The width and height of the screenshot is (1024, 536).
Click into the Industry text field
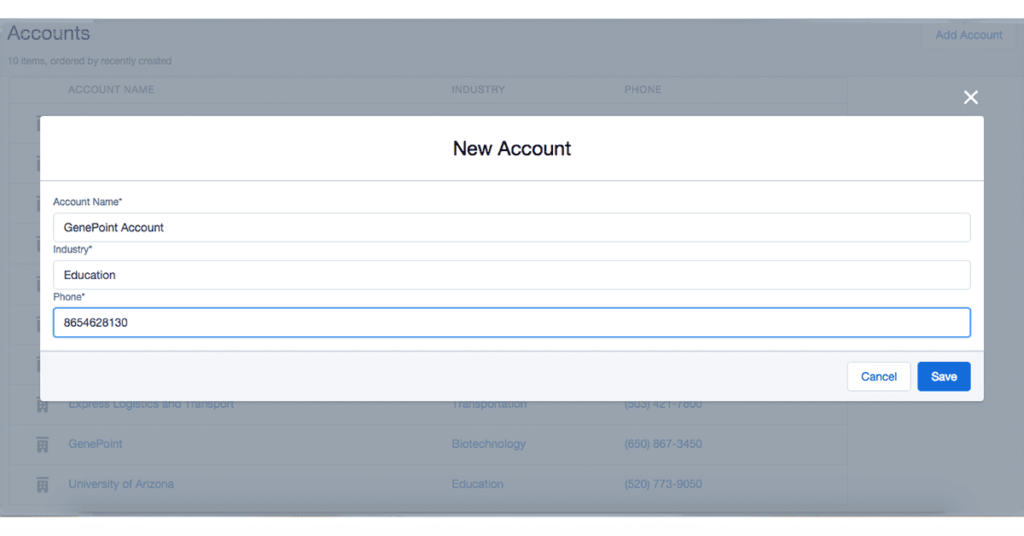pyautogui.click(x=511, y=275)
